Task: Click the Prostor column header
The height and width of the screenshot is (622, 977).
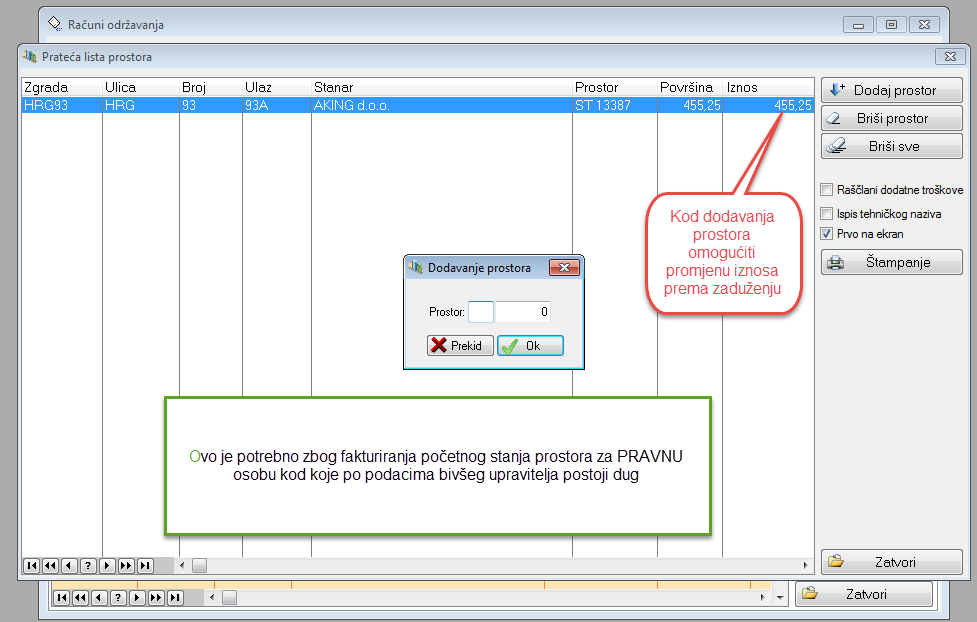Action: [615, 87]
